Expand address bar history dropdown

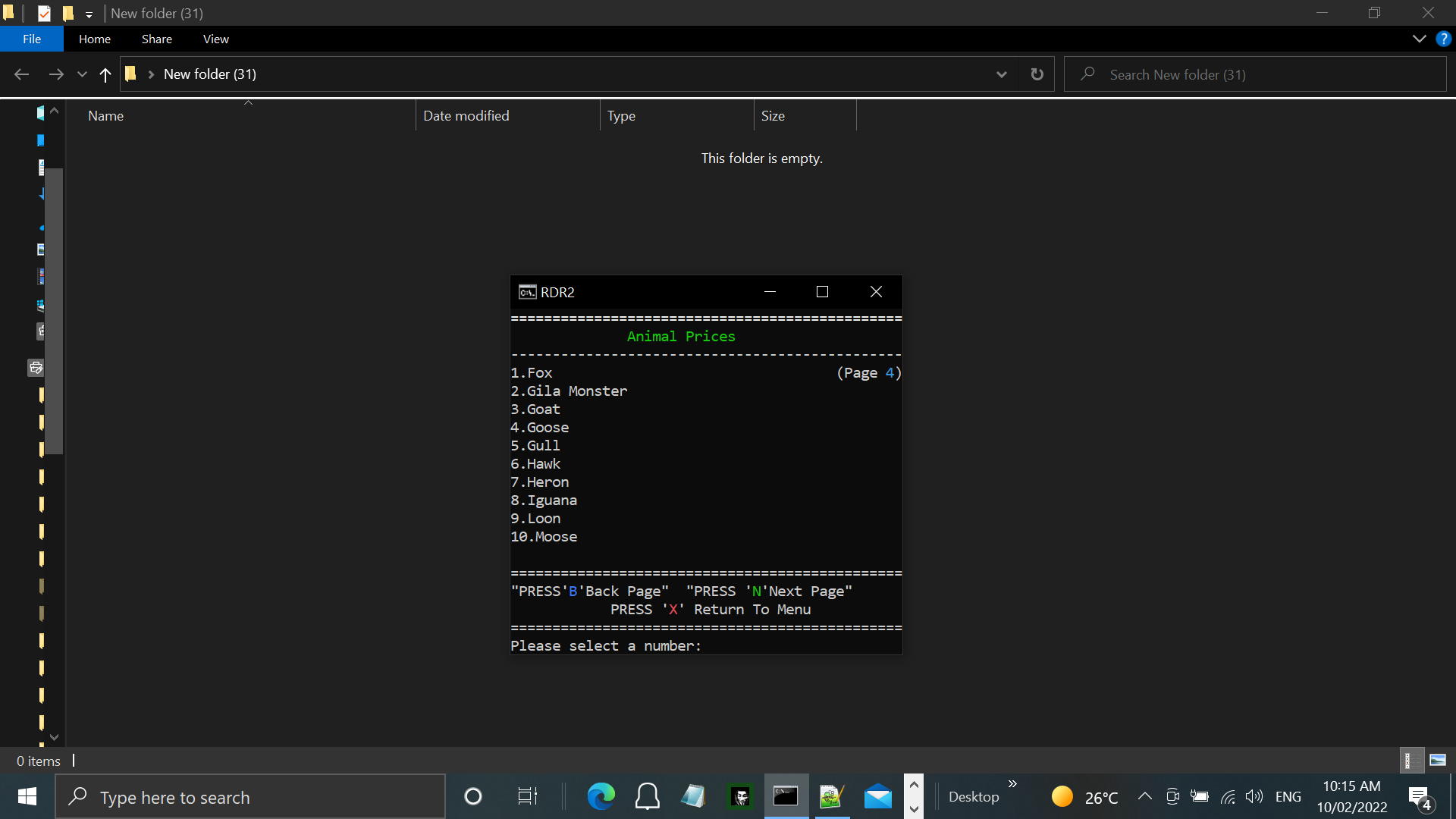(1001, 74)
